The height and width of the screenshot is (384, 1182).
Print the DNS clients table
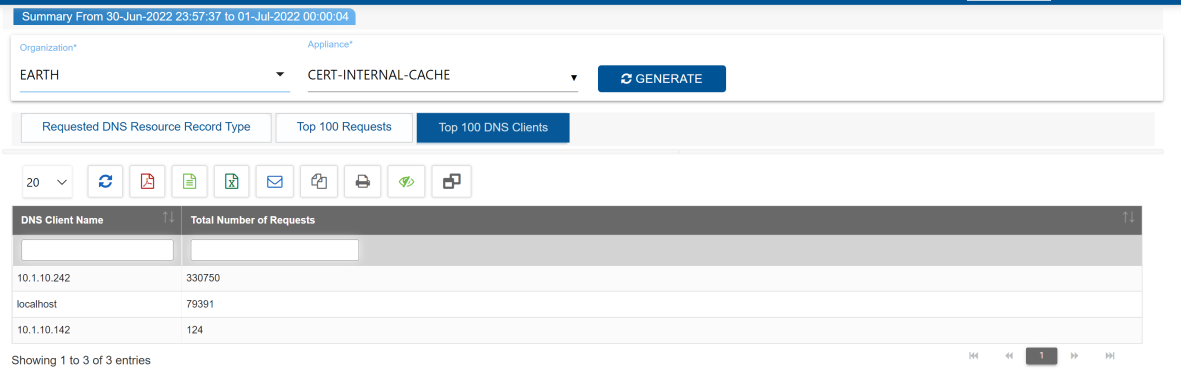tap(363, 182)
